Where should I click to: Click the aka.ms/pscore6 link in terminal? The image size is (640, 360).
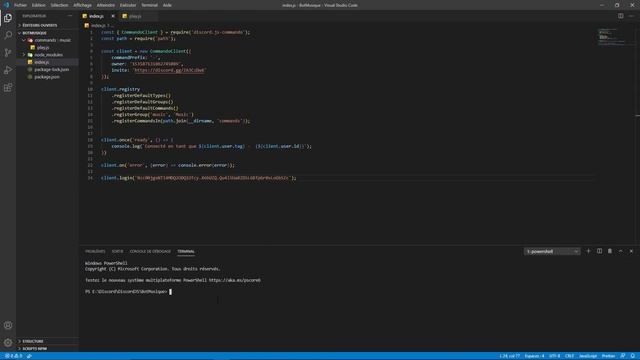point(235,280)
